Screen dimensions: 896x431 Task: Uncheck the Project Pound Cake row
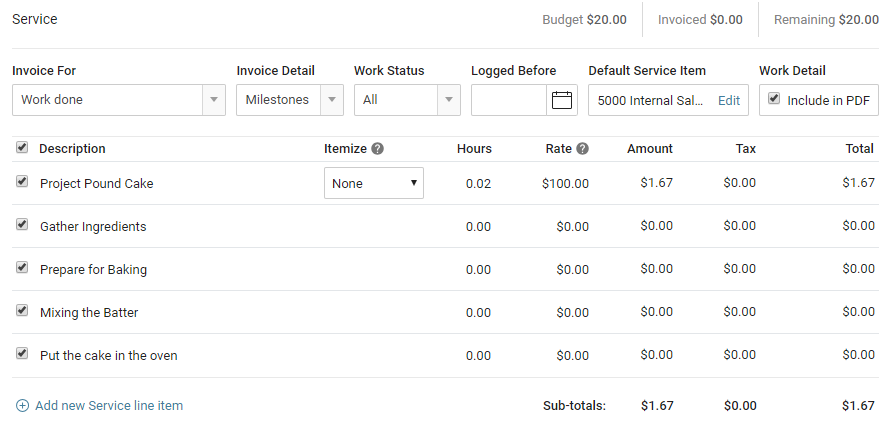(22, 182)
